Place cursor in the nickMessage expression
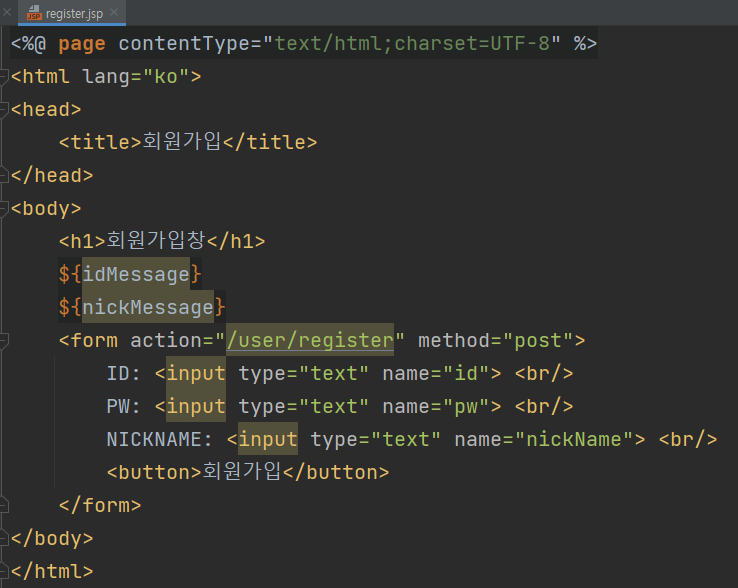Viewport: 738px width, 588px height. pos(148,307)
